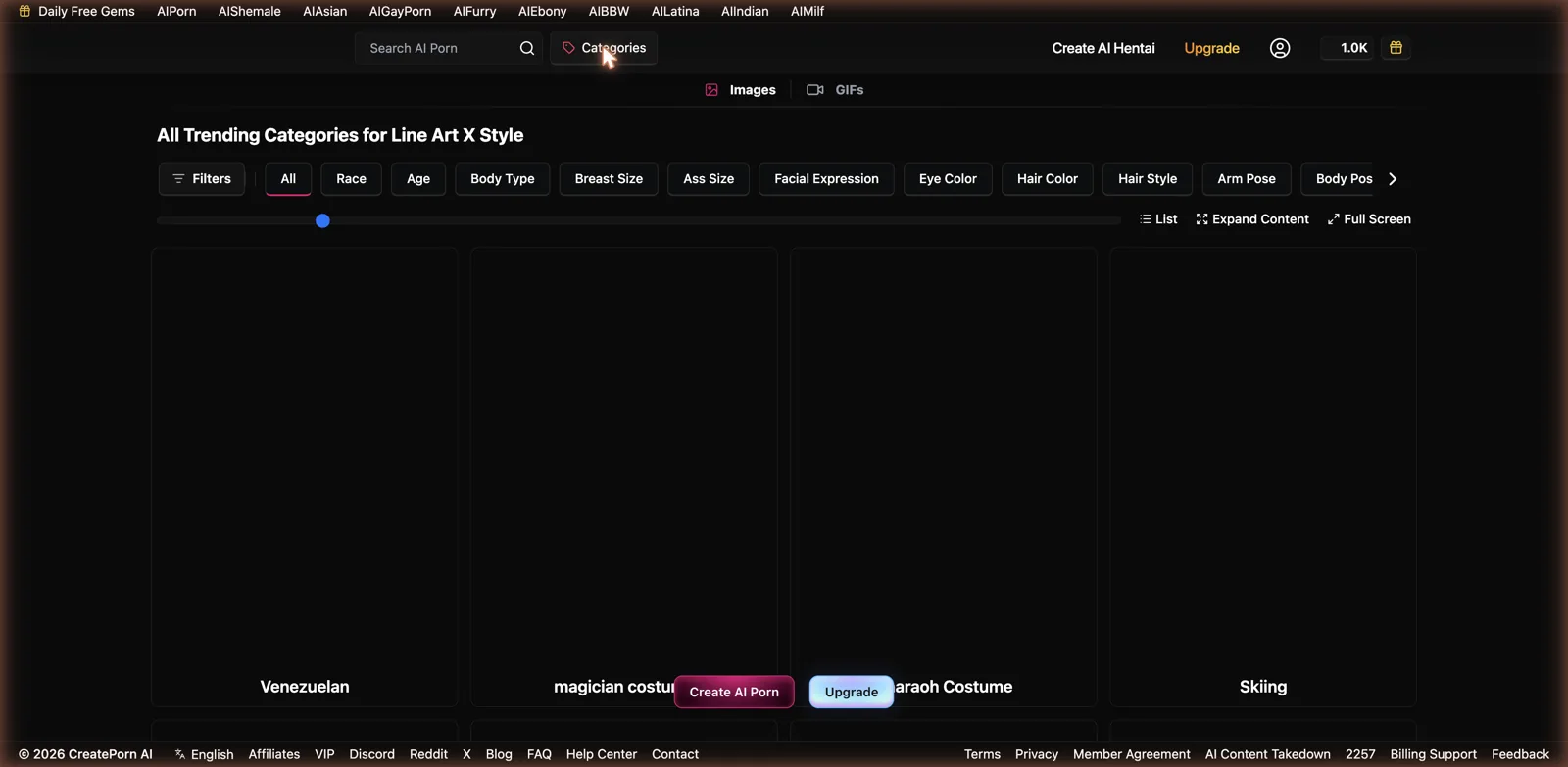
Task: Select the Hair Style filter chip
Action: [x=1148, y=179]
